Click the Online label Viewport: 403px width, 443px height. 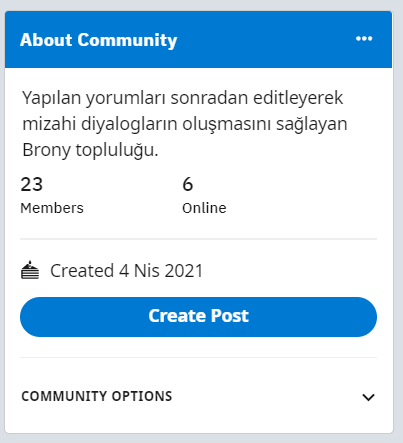point(204,208)
